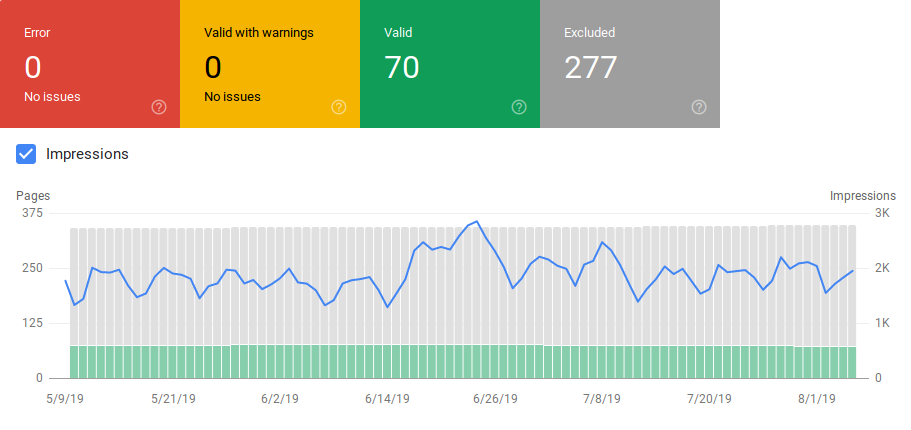Image resolution: width=911 pixels, height=430 pixels.
Task: Uncheck the Impressions checkbox
Action: point(27,154)
